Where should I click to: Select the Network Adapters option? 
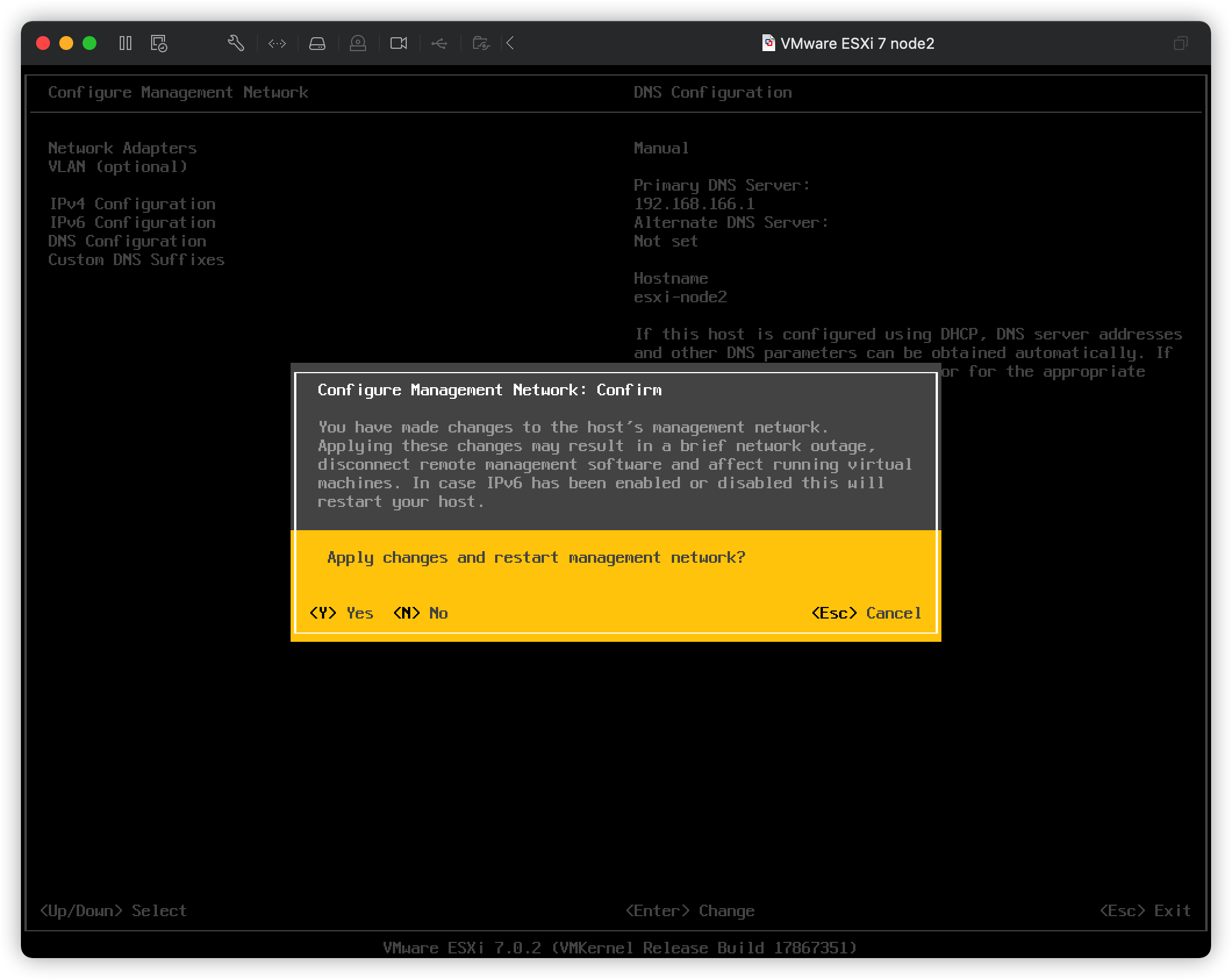point(123,148)
